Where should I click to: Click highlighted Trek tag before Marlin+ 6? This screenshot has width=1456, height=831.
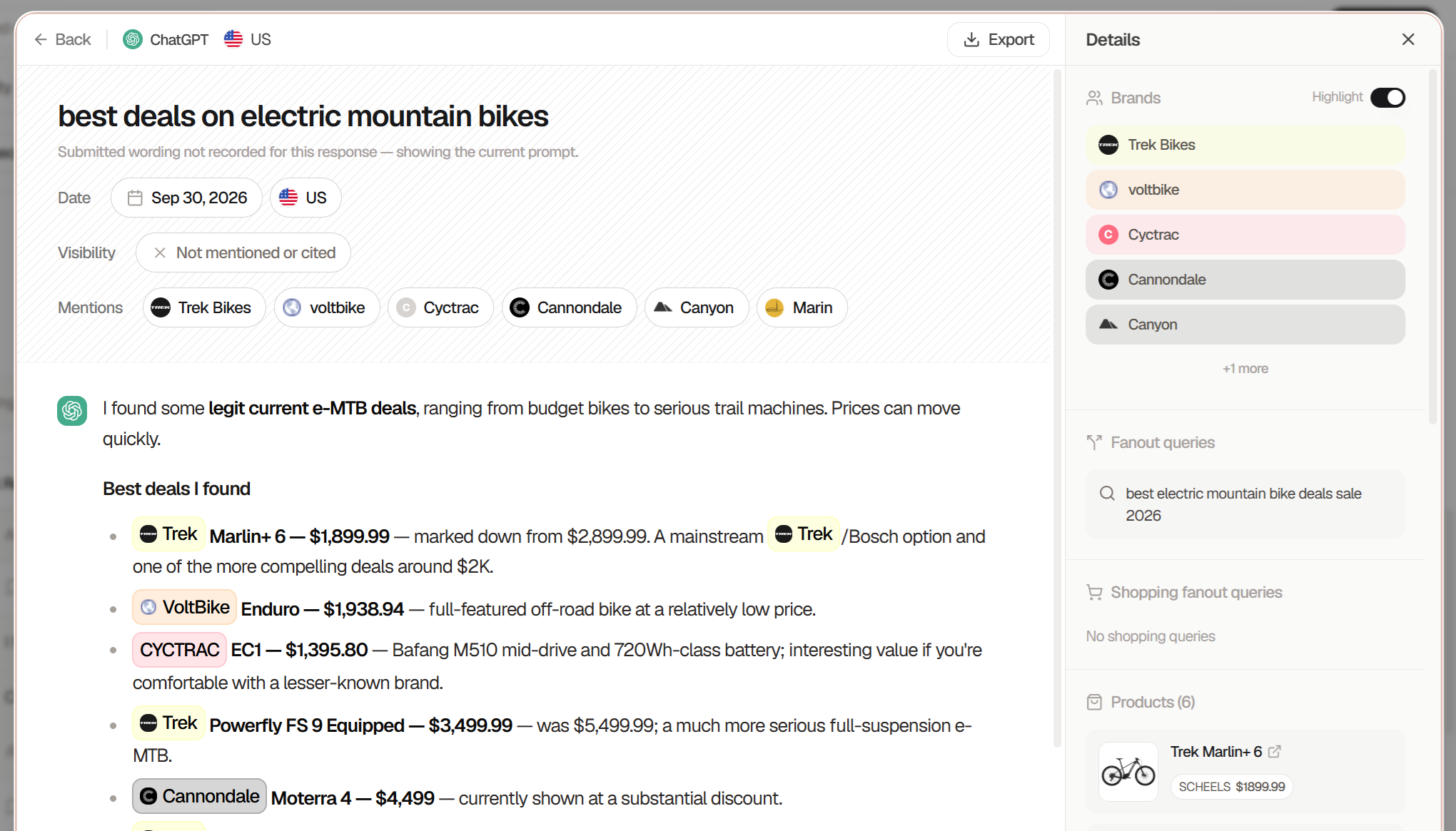point(168,534)
